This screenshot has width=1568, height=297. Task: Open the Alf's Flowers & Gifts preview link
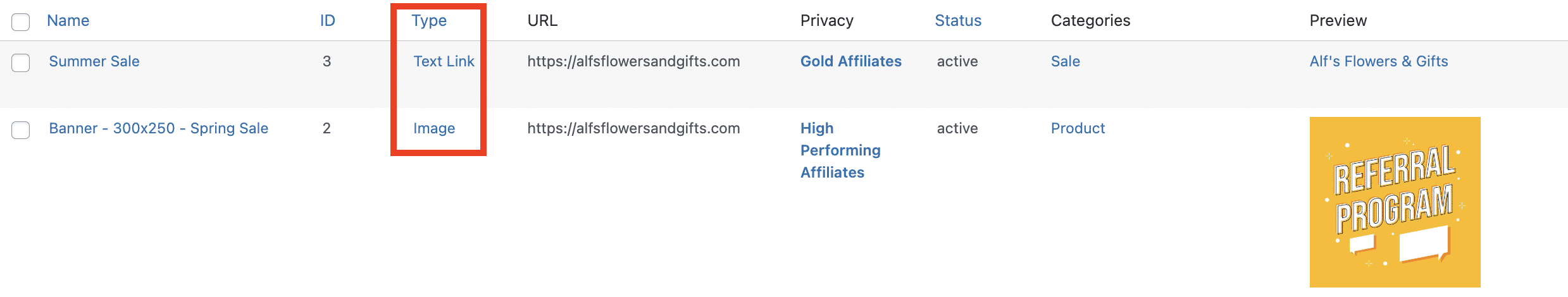point(1379,61)
